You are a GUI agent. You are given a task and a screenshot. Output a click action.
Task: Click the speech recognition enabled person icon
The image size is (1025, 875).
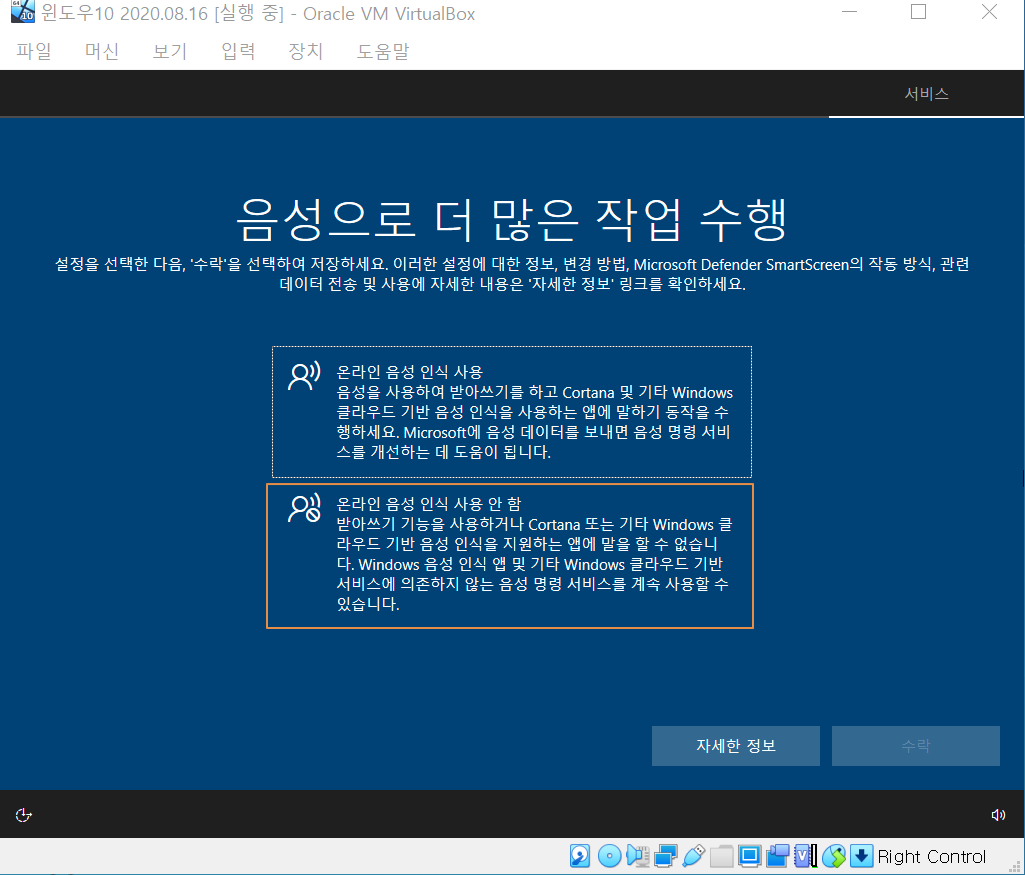tap(304, 376)
